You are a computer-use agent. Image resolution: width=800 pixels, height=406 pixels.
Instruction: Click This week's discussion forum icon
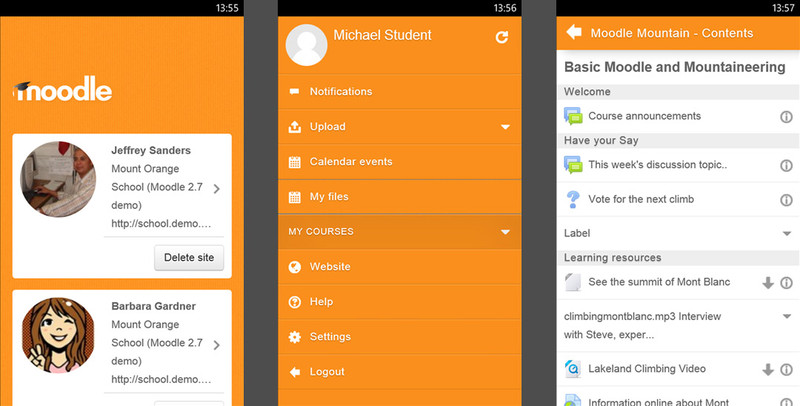click(573, 165)
